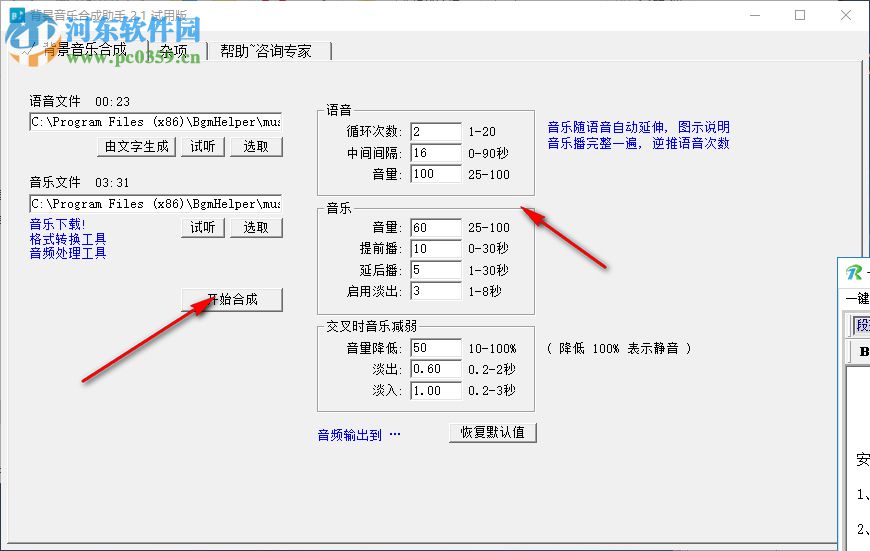Click the 音乐 音量 field showing 60
The width and height of the screenshot is (870, 551).
point(436,228)
